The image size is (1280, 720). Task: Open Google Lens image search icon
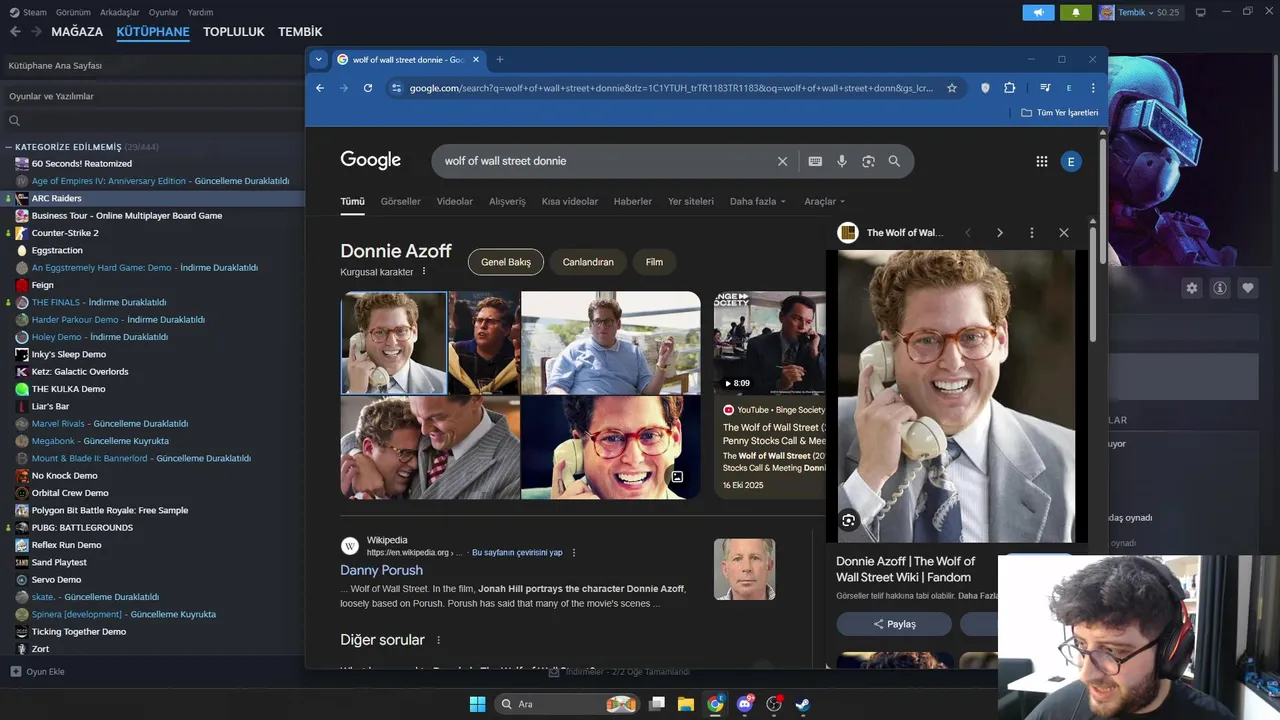868,161
